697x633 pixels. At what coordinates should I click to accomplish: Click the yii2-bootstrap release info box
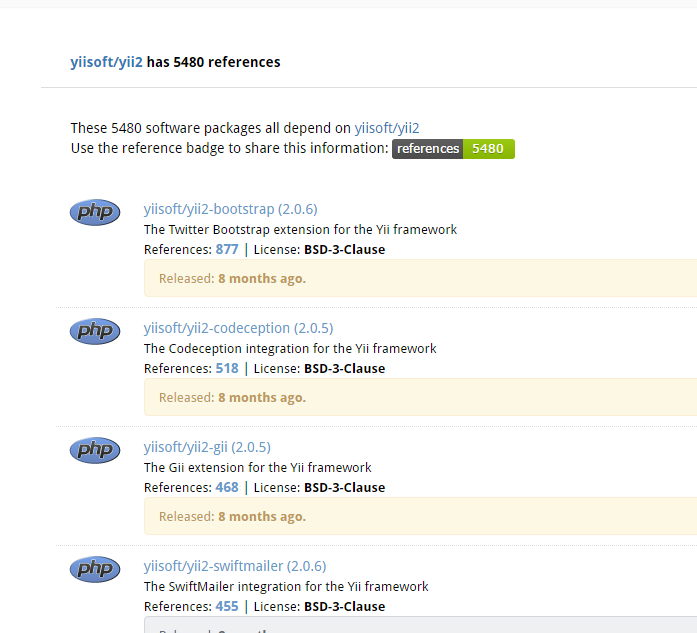(x=420, y=278)
